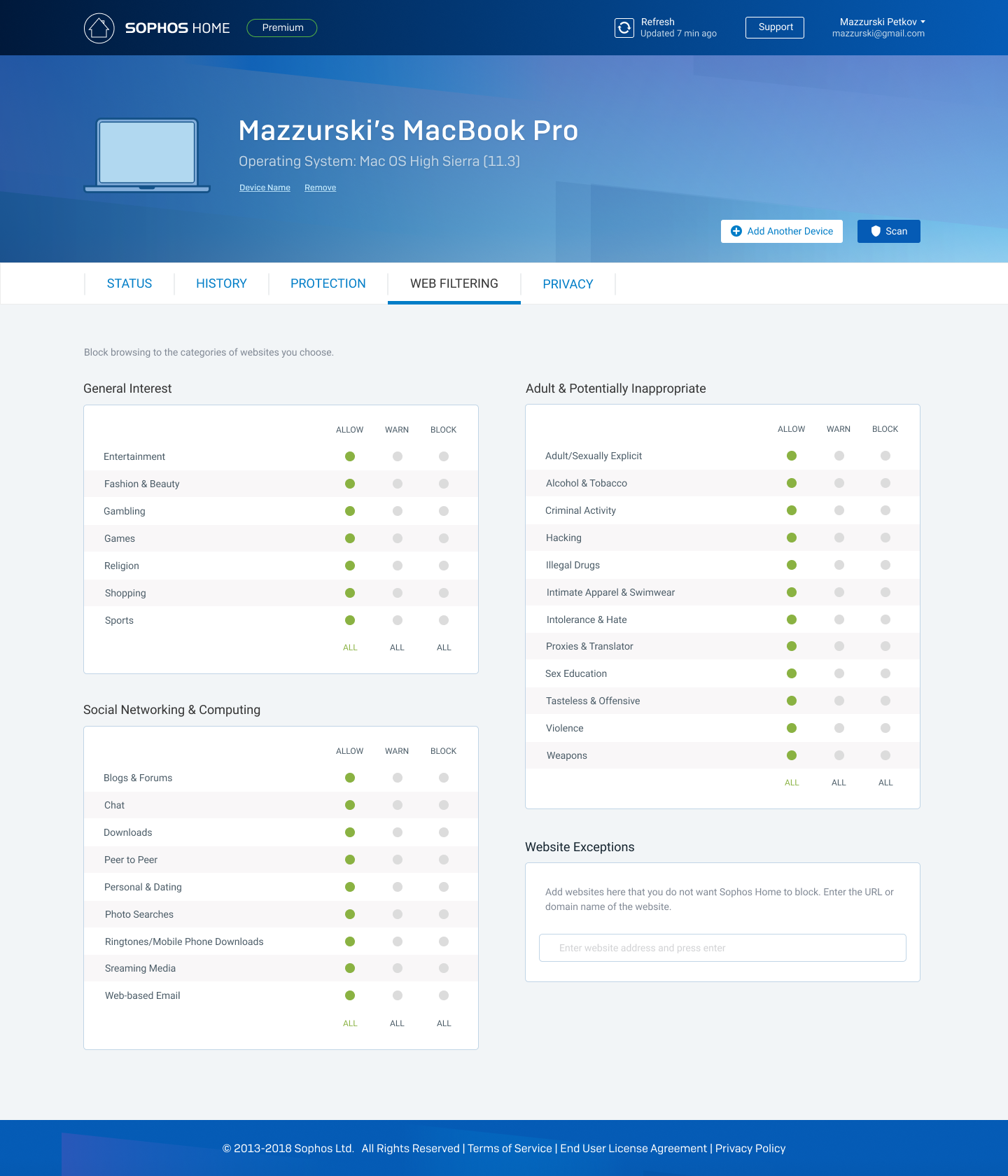This screenshot has width=1008, height=1176.
Task: Click Add Another Device button
Action: pos(782,231)
